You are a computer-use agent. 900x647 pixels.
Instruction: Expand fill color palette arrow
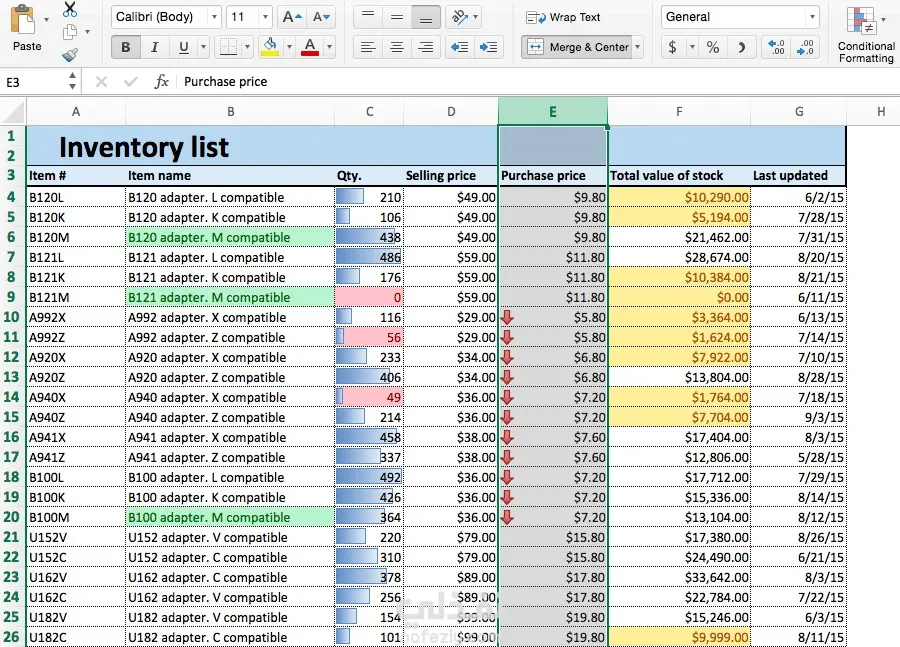[x=289, y=47]
